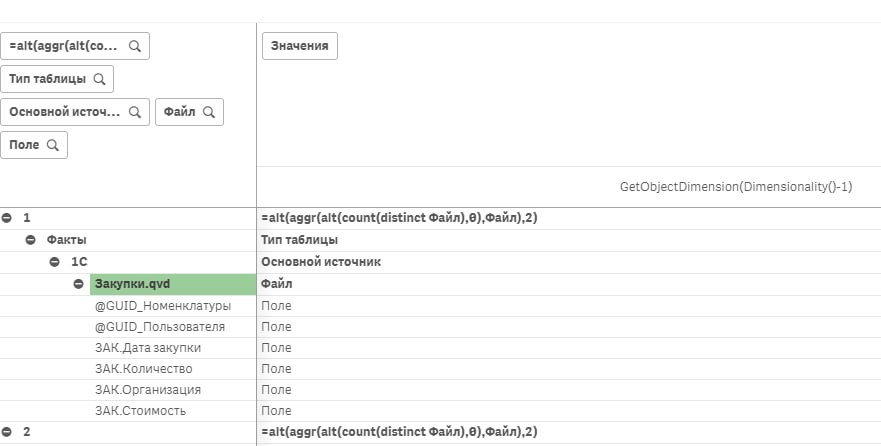Click Поле value beside ЗАК.Стоимость
This screenshot has width=881, height=446.
coord(276,411)
